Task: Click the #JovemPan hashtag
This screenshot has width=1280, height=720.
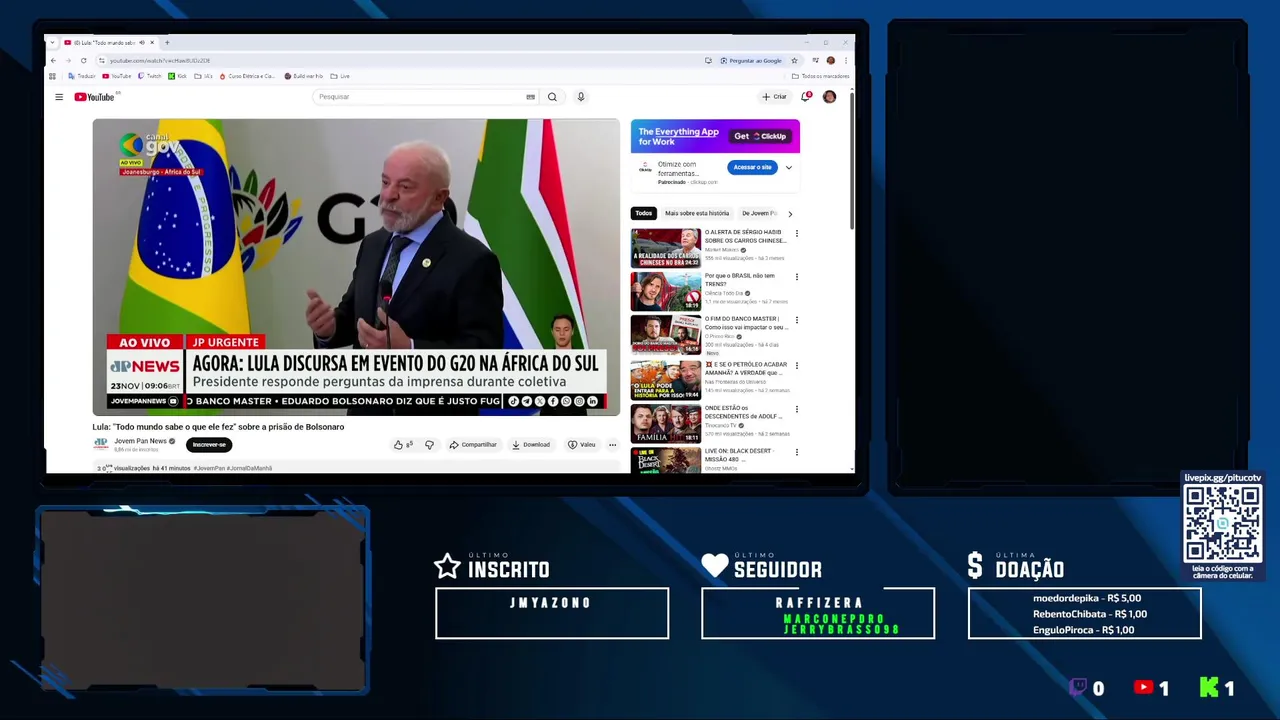Action: click(x=208, y=468)
